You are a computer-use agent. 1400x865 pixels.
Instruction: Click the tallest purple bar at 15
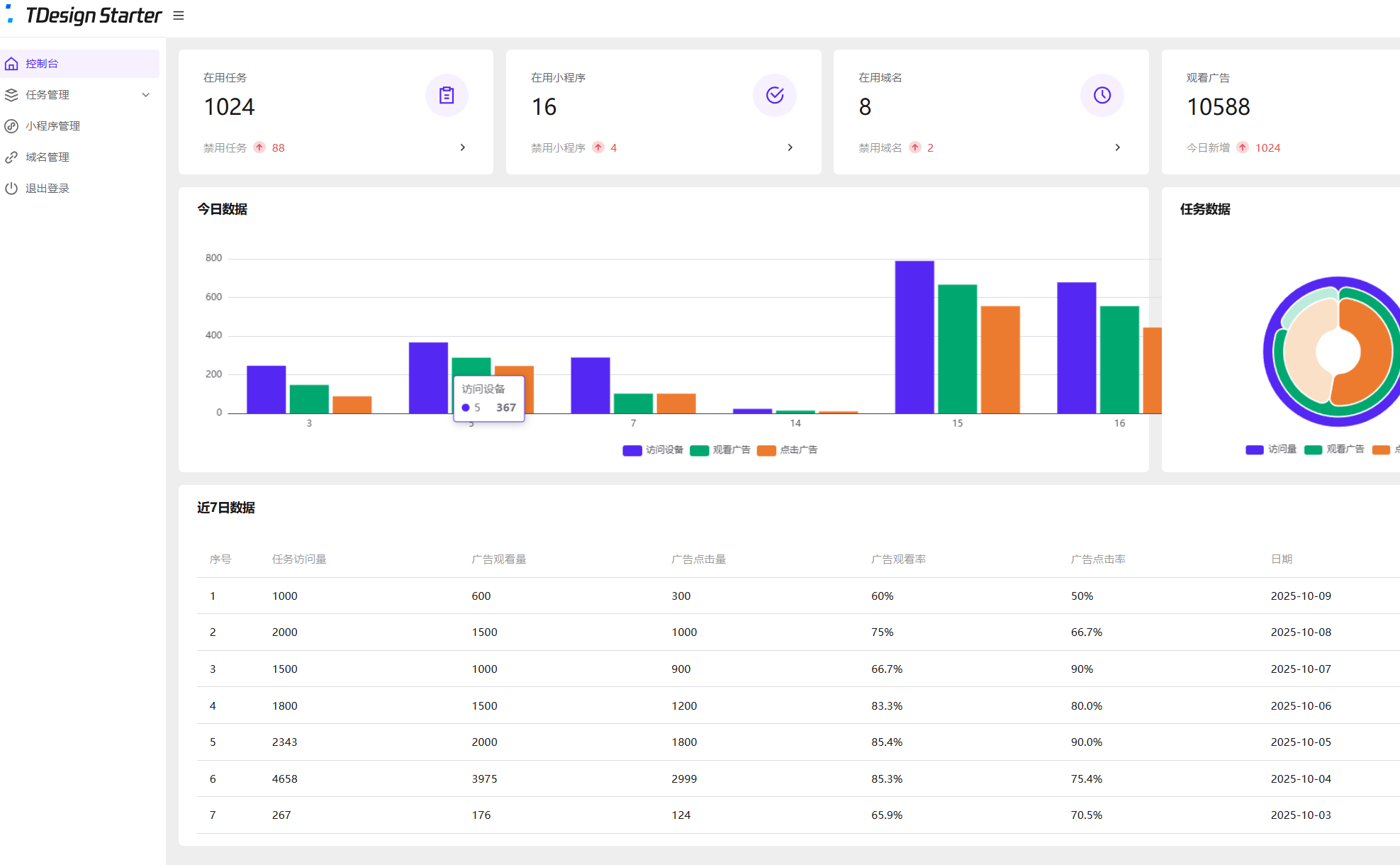pyautogui.click(x=914, y=337)
